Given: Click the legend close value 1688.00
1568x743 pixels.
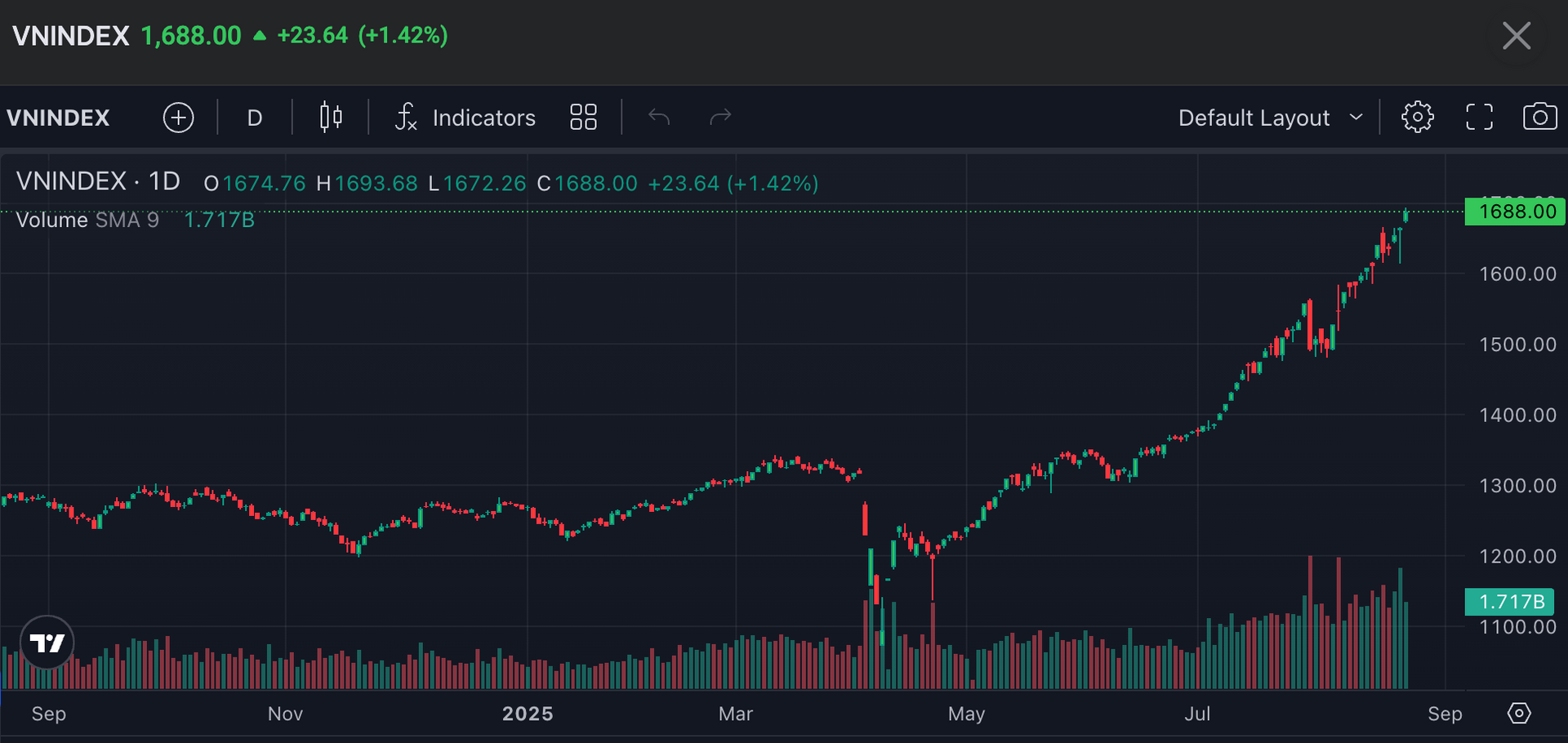Looking at the screenshot, I should 596,184.
